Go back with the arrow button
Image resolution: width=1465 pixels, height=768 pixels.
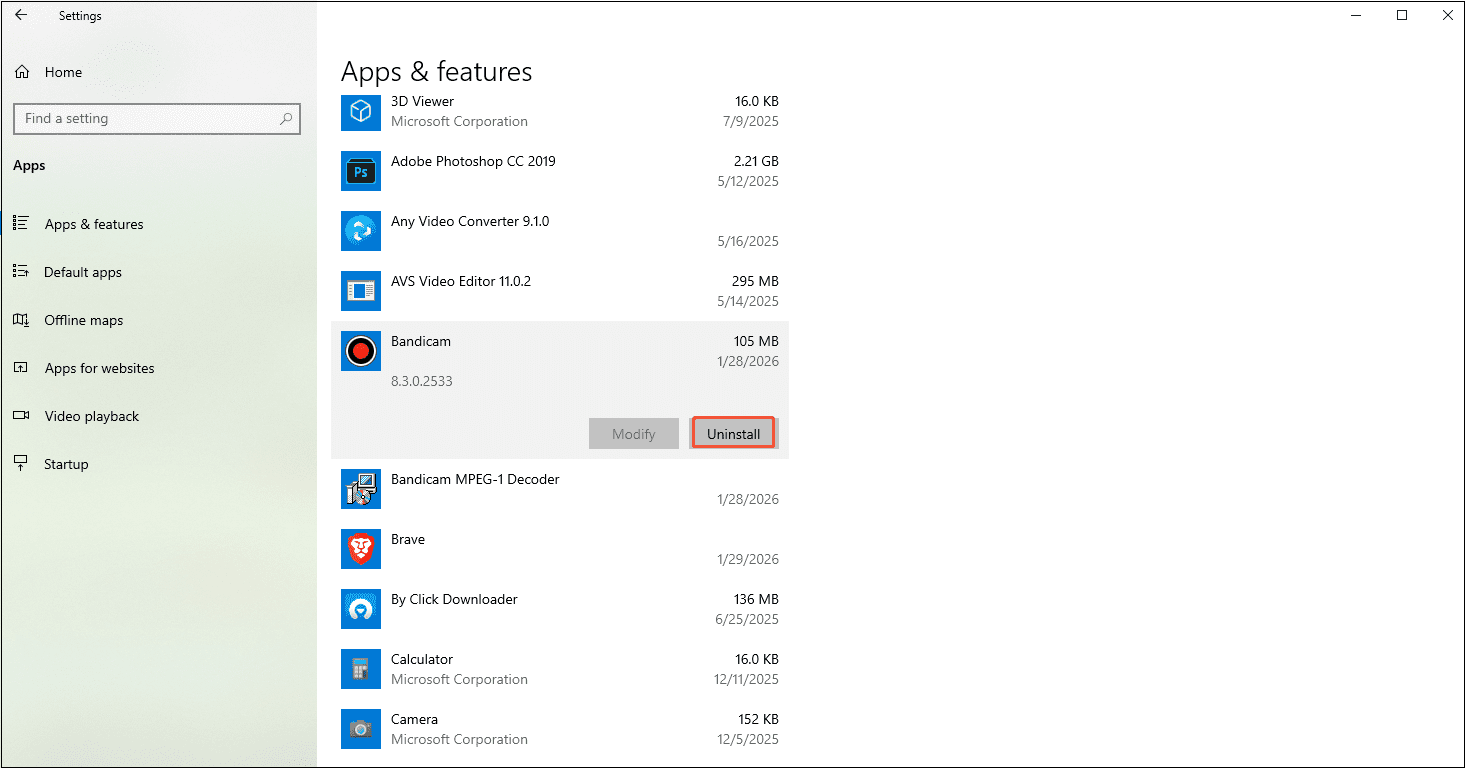(20, 15)
